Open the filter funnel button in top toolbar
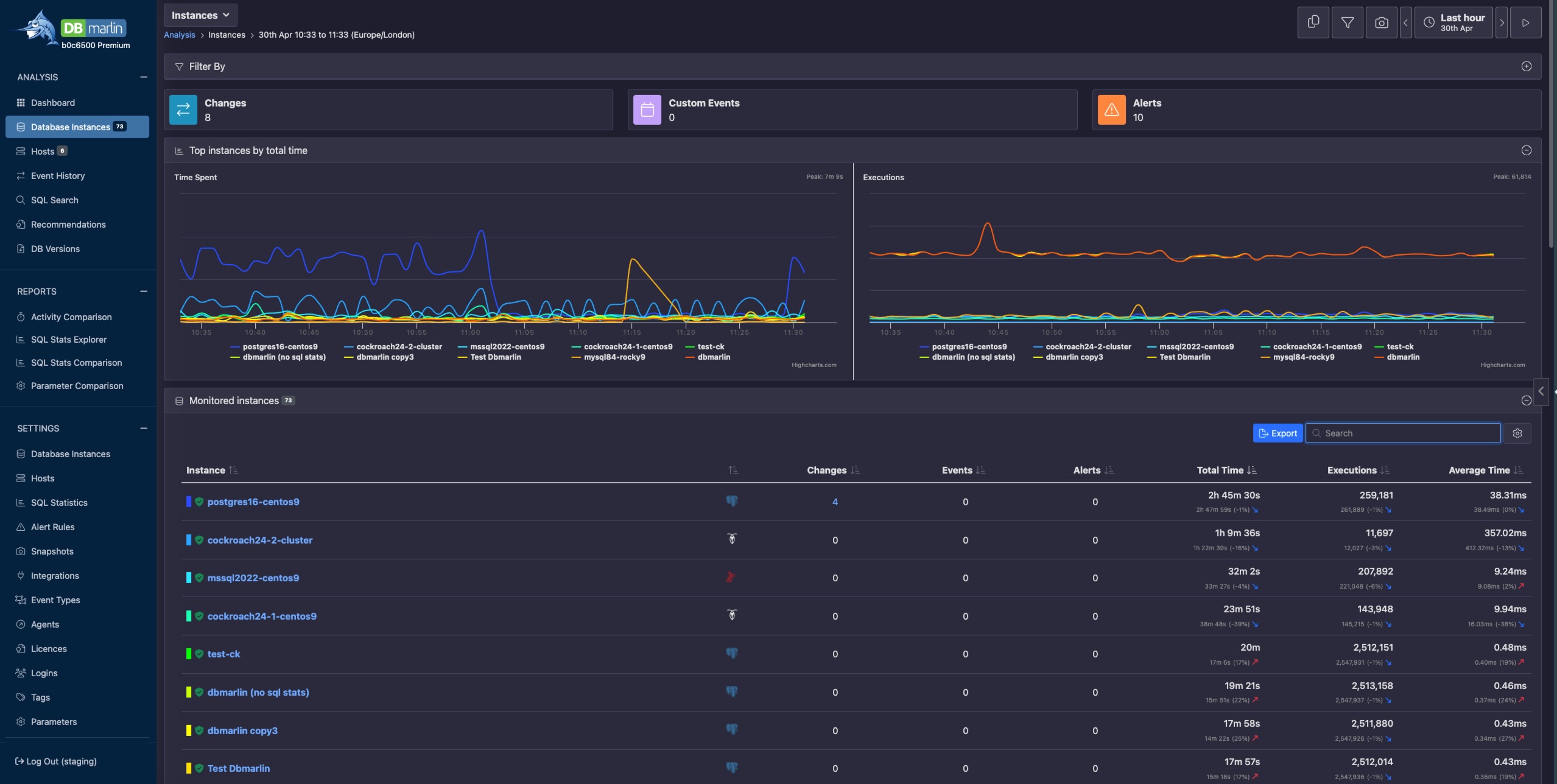1557x784 pixels. point(1347,23)
